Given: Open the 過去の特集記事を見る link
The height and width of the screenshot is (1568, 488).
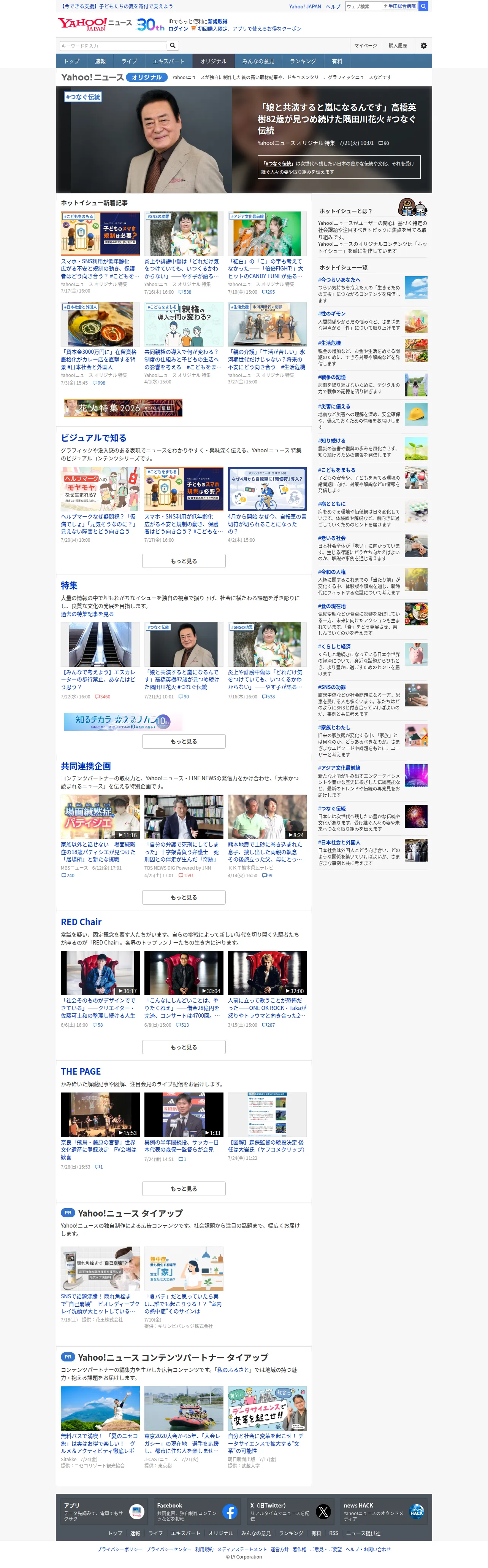Looking at the screenshot, I should click(x=87, y=614).
